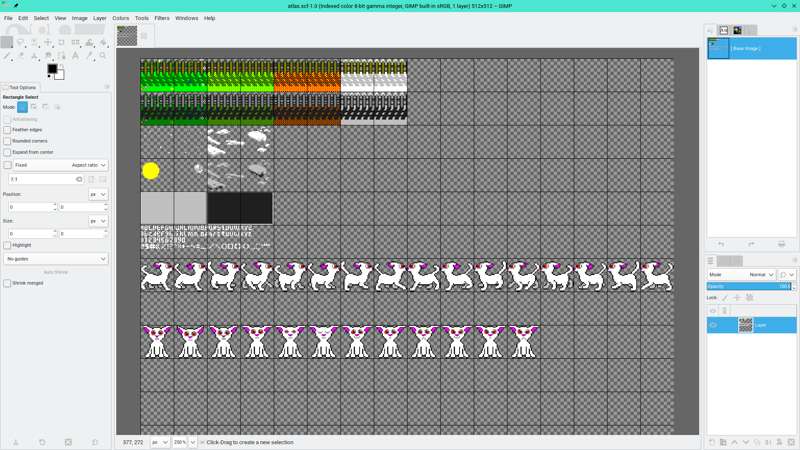Select the Zoom magnifier tool
The image size is (800, 450).
point(103,56)
